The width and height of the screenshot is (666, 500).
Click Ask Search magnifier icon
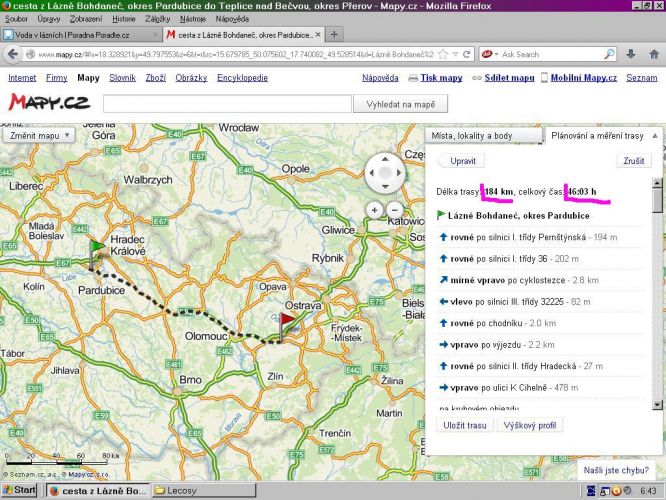pyautogui.click(x=610, y=54)
